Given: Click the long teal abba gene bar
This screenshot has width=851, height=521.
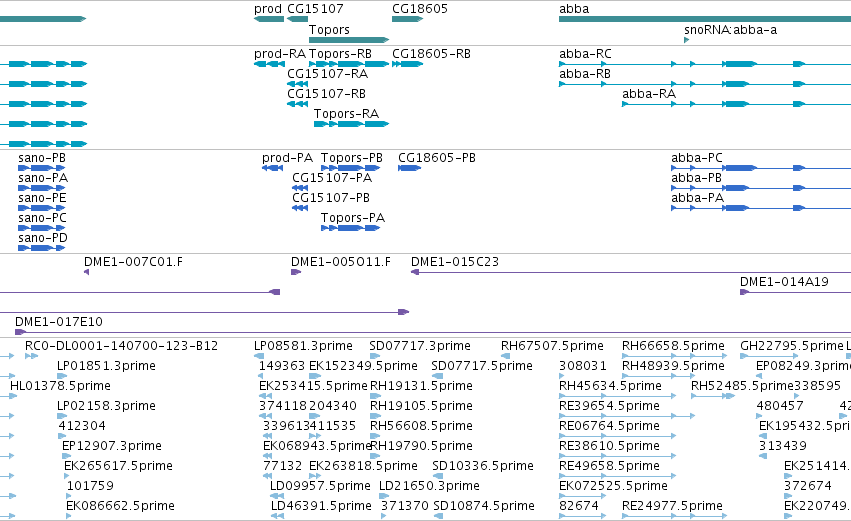Looking at the screenshot, I should coord(704,19).
